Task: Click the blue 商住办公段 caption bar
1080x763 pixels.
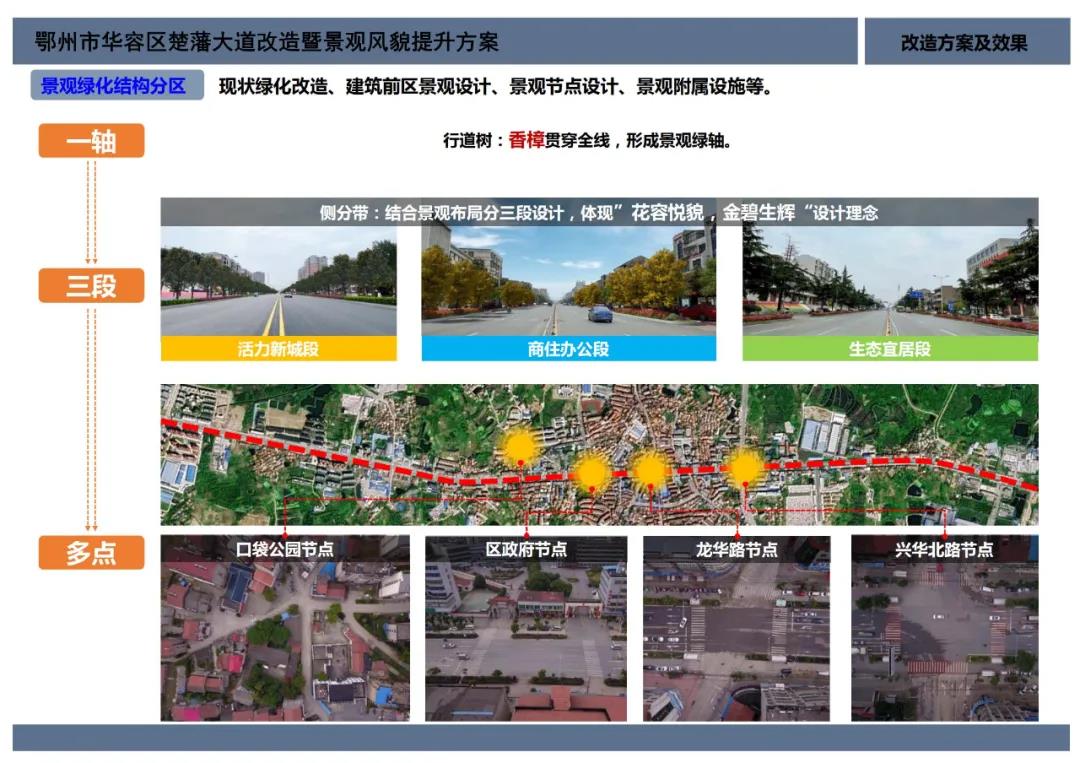Action: click(568, 348)
